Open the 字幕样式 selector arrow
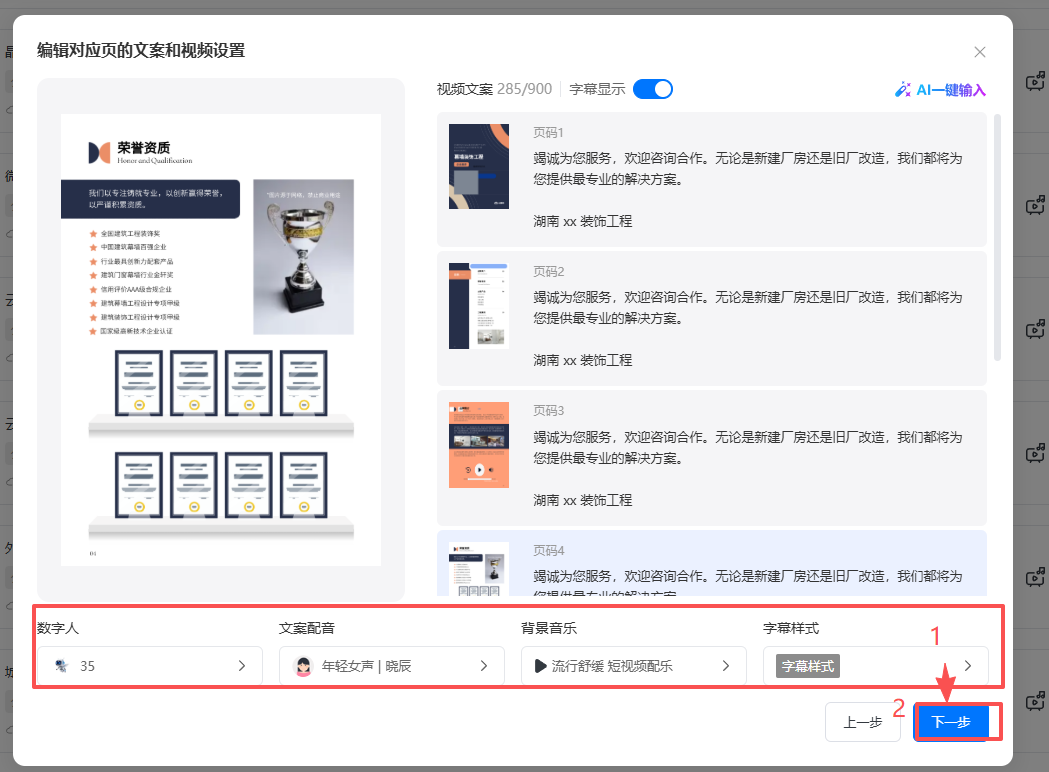 point(967,666)
